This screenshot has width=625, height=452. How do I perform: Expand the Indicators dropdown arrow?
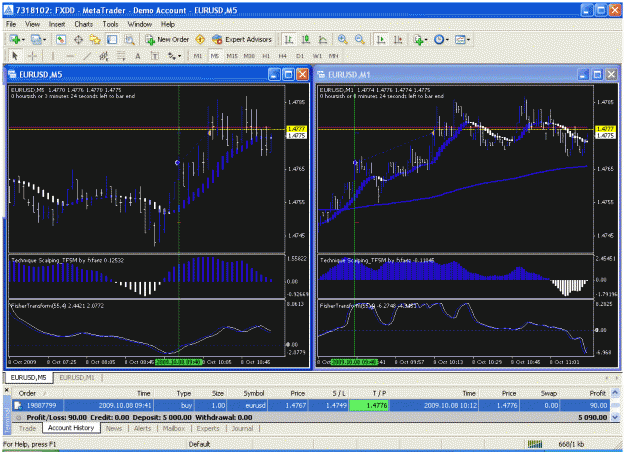(x=426, y=39)
